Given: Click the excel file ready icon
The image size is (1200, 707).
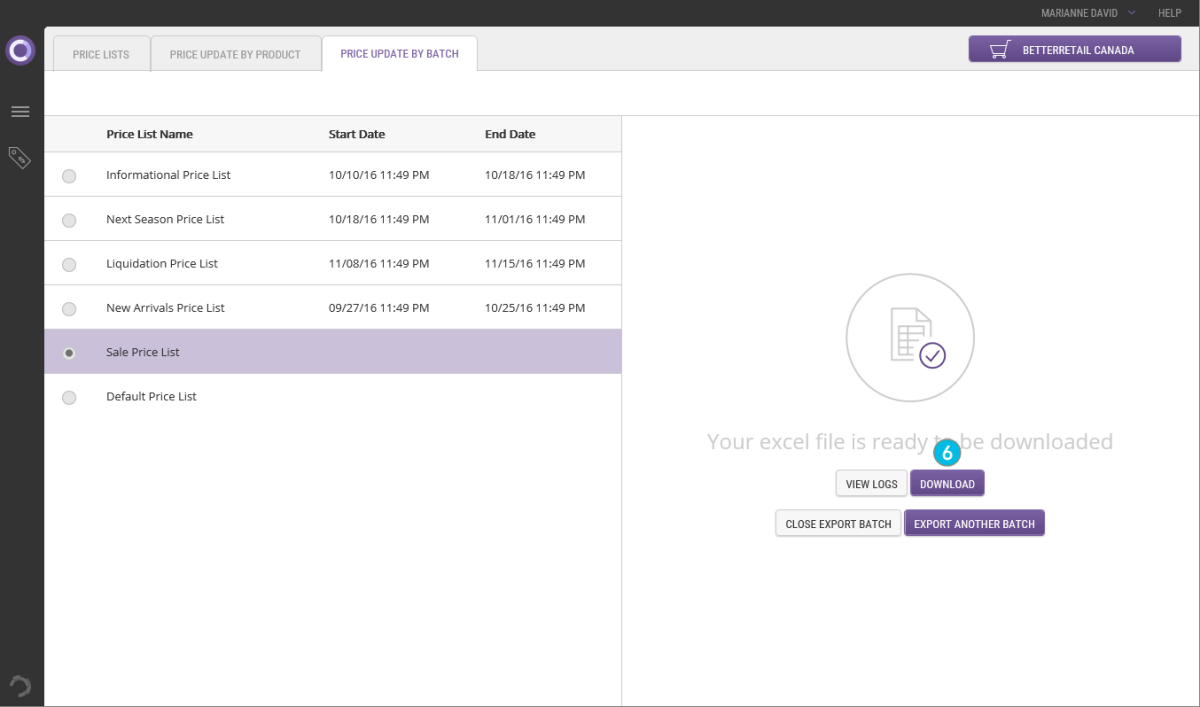Looking at the screenshot, I should 910,337.
